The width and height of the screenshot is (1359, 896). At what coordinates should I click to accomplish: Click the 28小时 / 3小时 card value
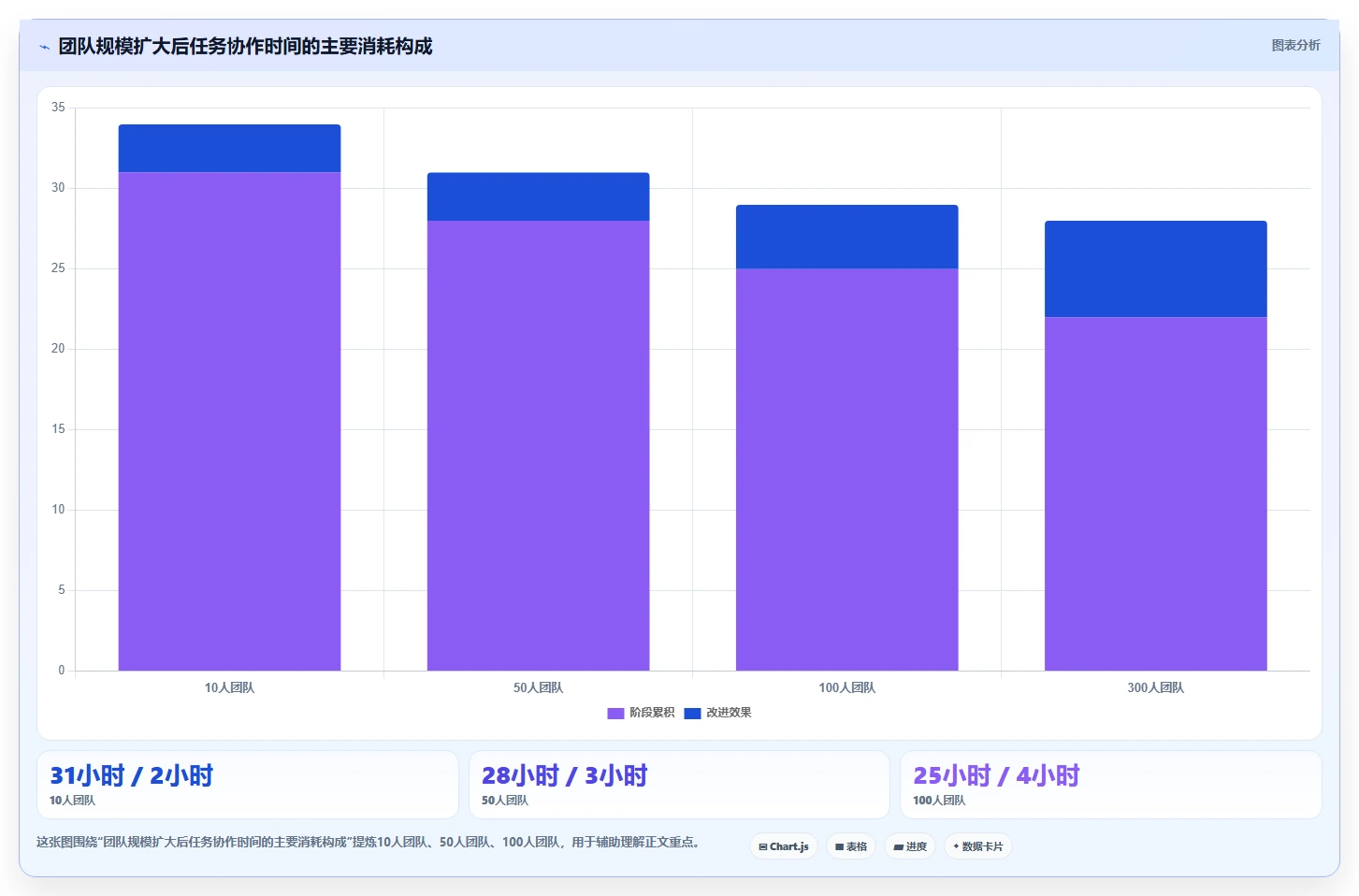[565, 775]
